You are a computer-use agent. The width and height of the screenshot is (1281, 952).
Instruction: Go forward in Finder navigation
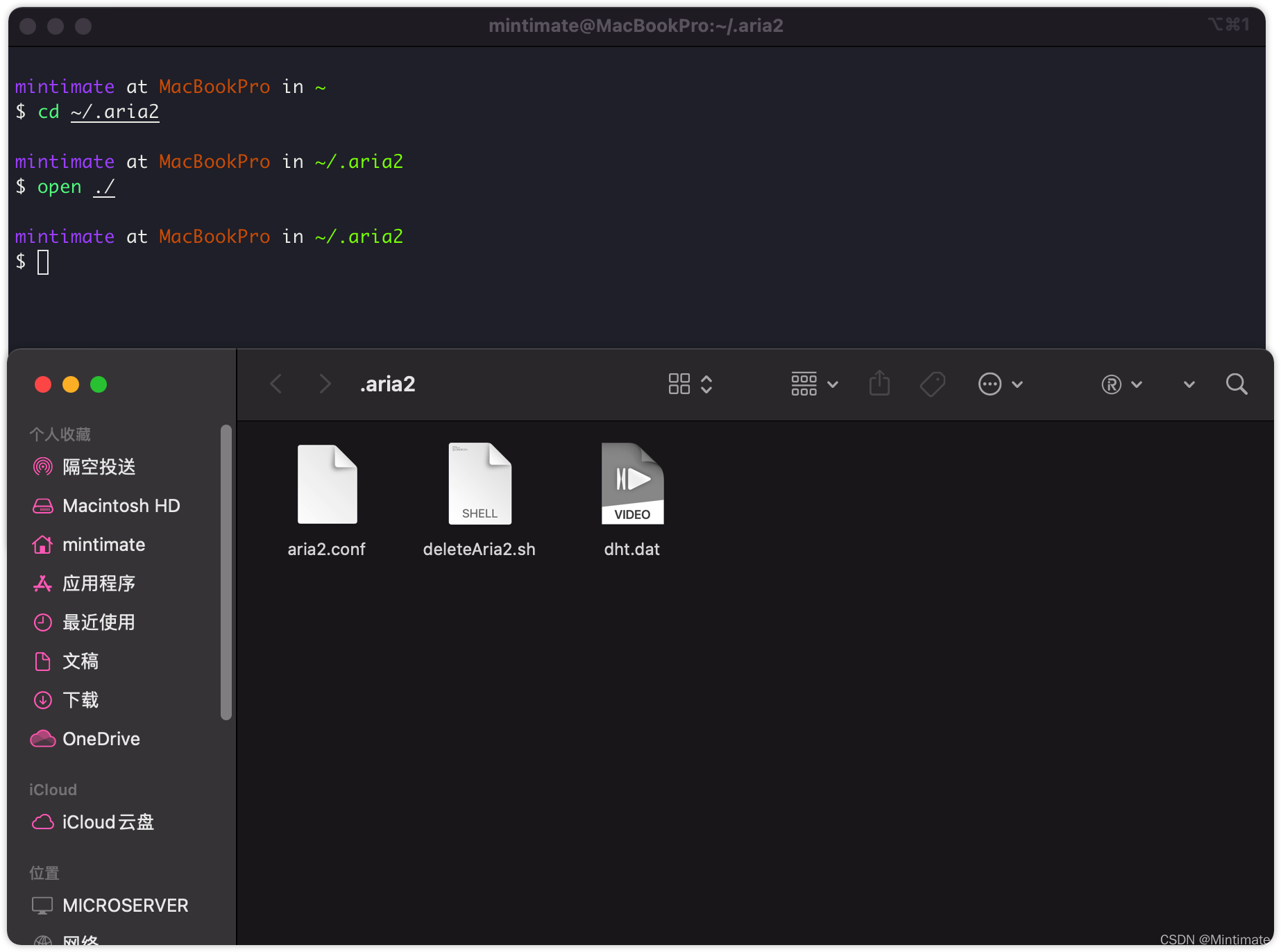(x=325, y=384)
